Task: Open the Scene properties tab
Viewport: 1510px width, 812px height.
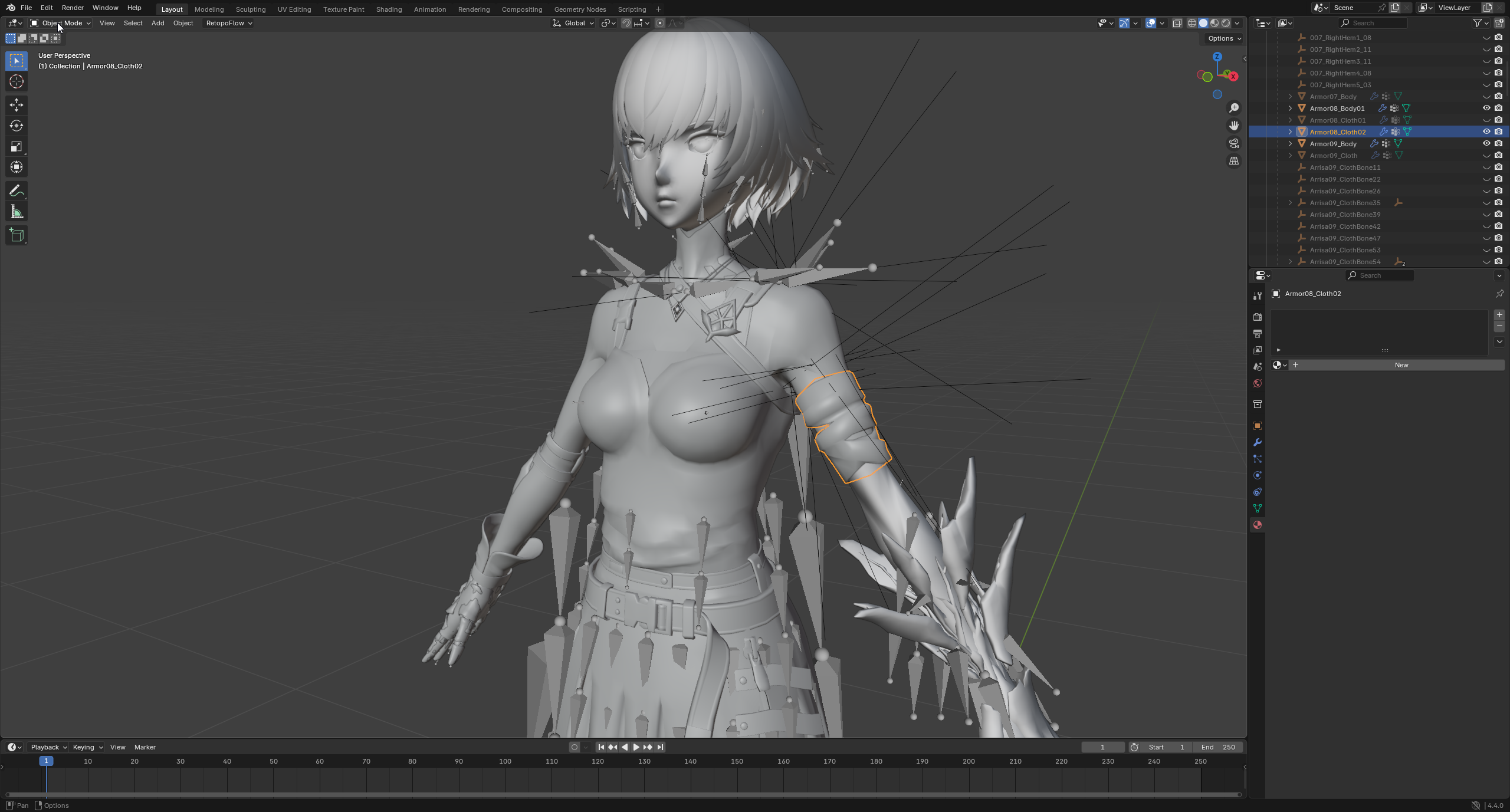Action: coord(1258,367)
